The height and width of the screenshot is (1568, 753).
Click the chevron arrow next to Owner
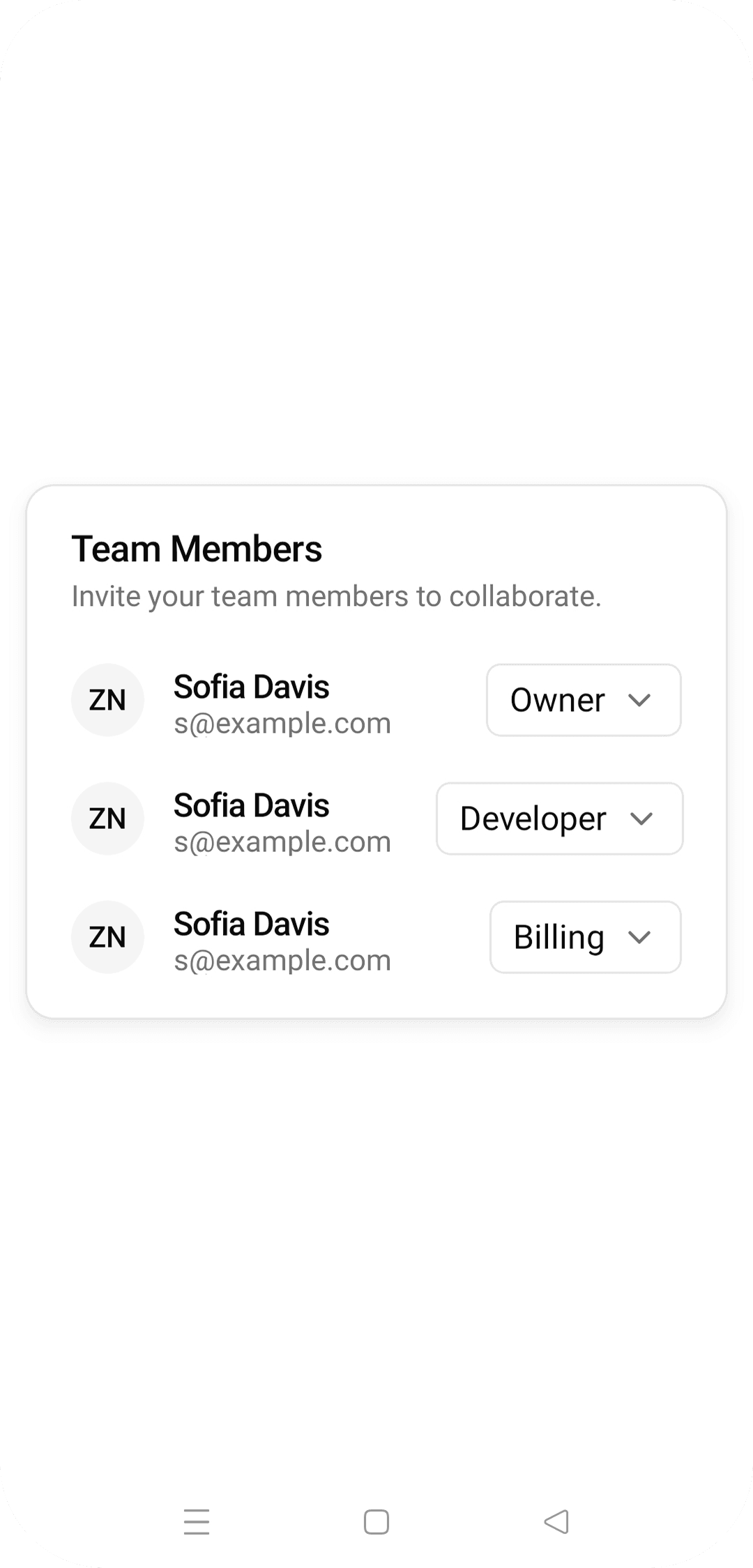639,700
